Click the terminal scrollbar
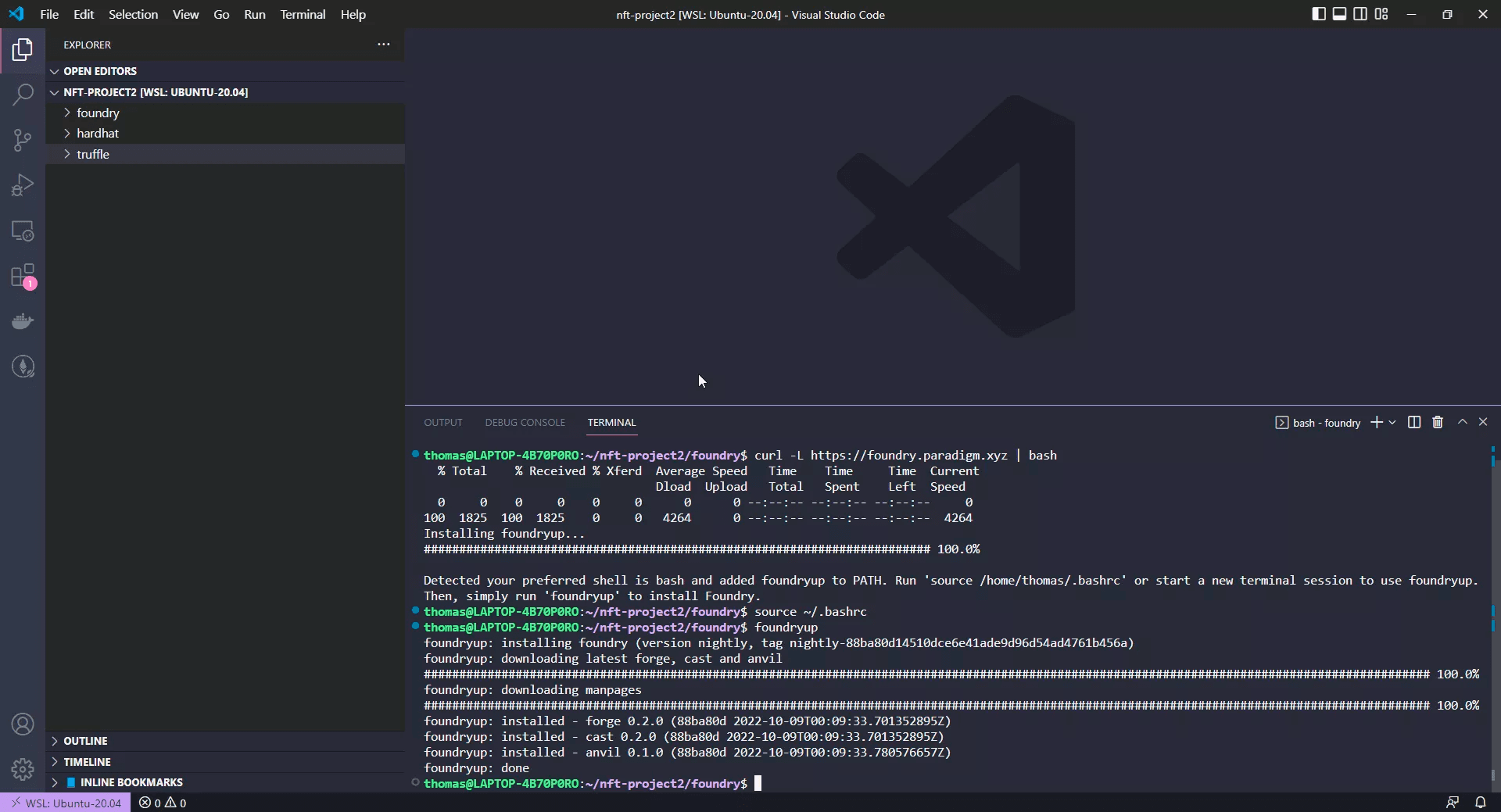Viewport: 1501px width, 812px height. (x=1493, y=617)
